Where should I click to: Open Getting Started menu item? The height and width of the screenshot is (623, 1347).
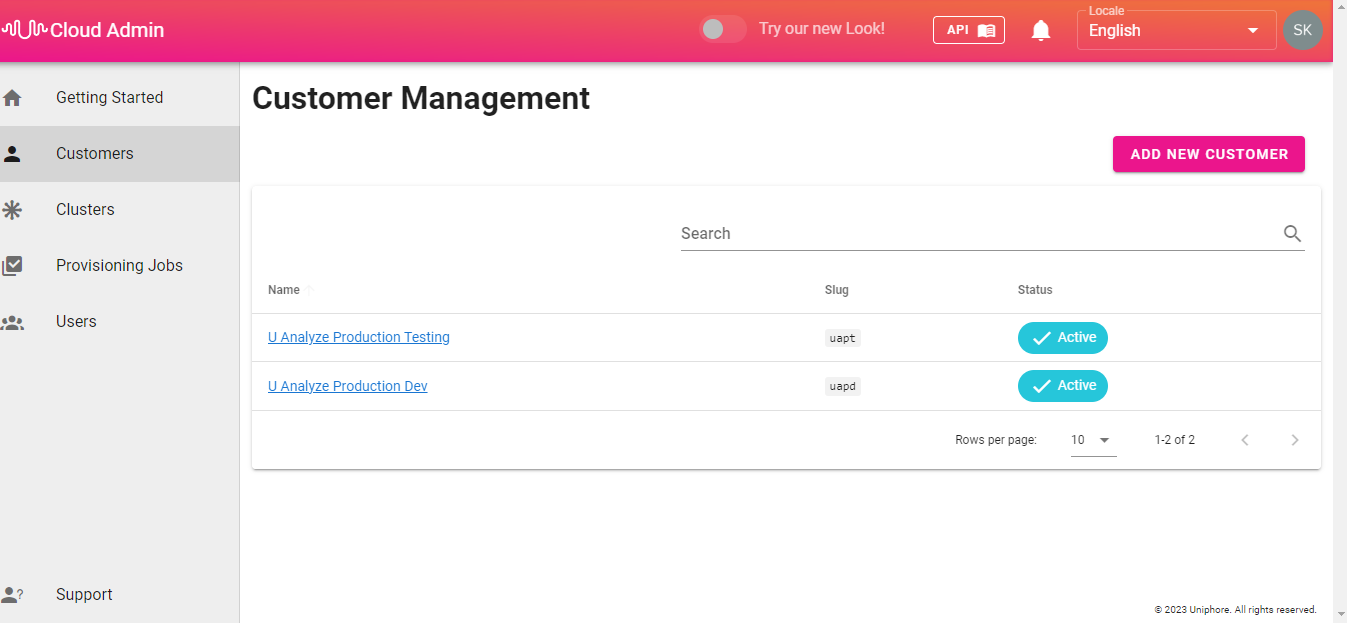tap(120, 98)
